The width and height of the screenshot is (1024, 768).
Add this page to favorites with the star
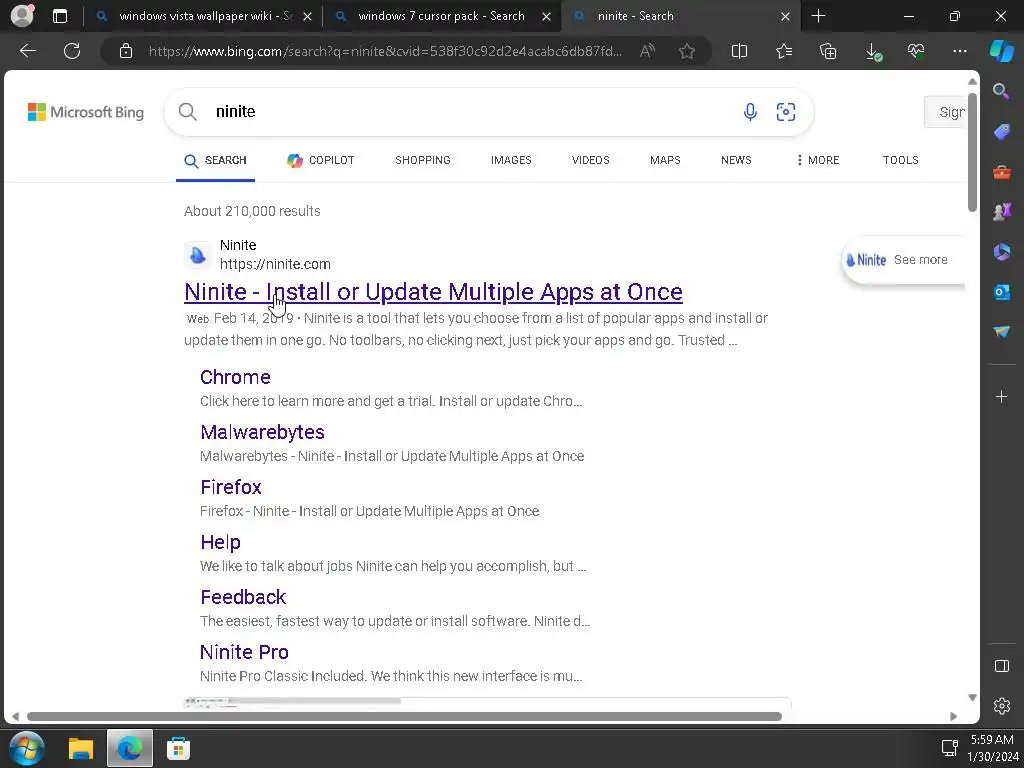[686, 51]
